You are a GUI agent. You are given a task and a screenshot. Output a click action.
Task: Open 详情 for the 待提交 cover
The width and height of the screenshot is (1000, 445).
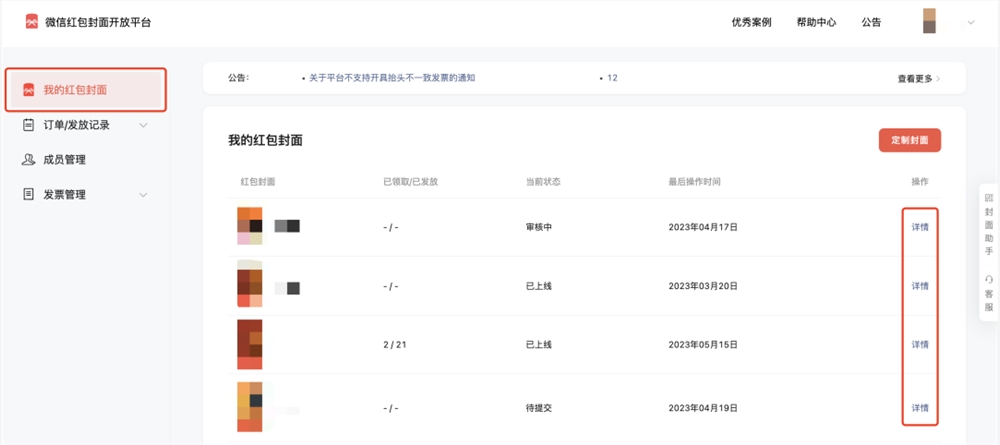920,408
